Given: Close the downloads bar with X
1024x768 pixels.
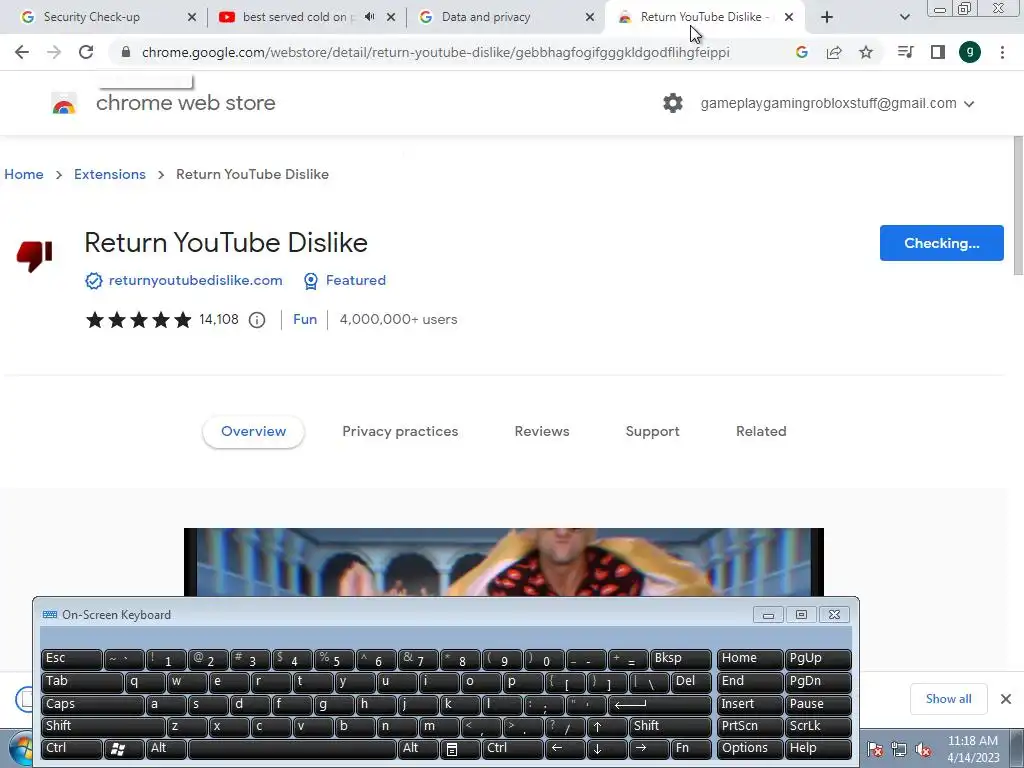Looking at the screenshot, I should [1006, 699].
